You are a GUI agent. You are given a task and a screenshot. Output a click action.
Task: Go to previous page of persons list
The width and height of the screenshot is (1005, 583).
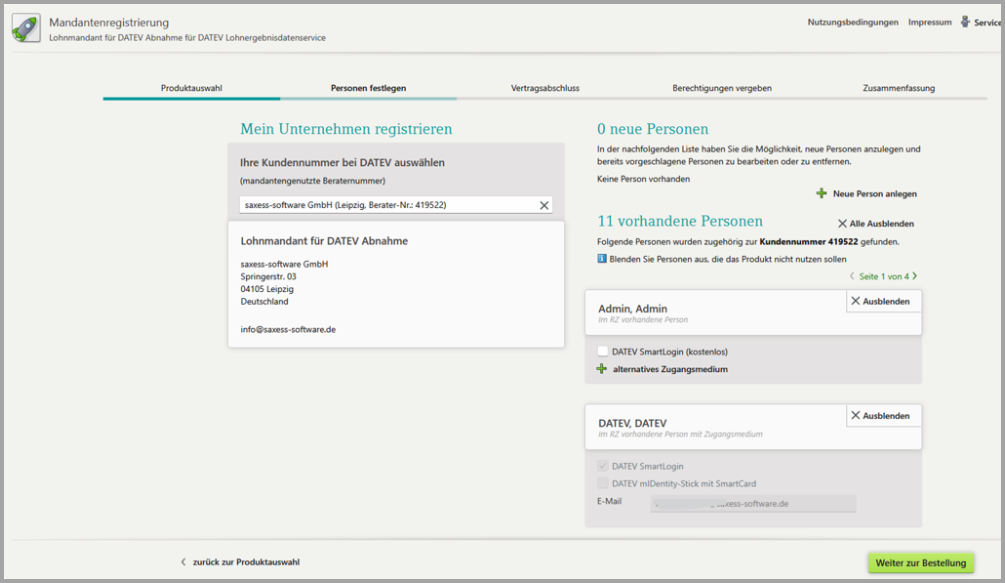click(852, 276)
